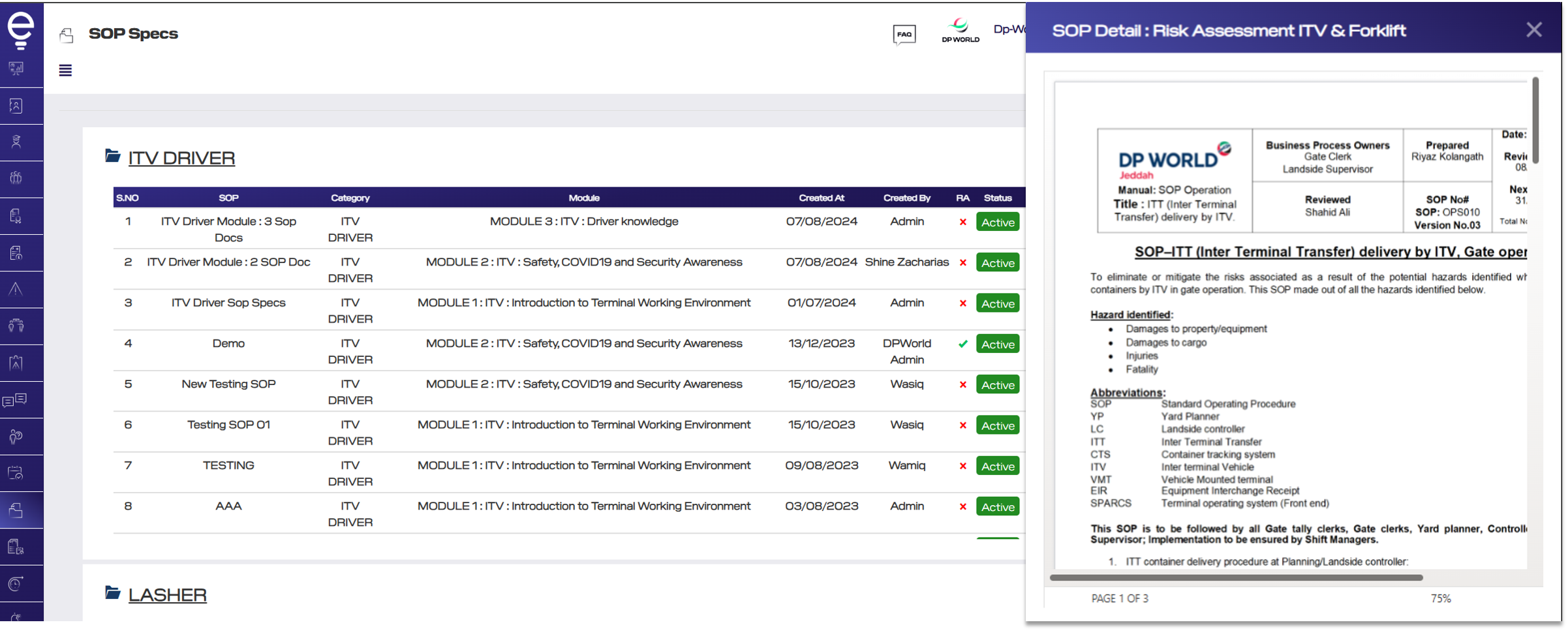
Task: Open the trainee person sidebar icon
Action: coord(16,142)
